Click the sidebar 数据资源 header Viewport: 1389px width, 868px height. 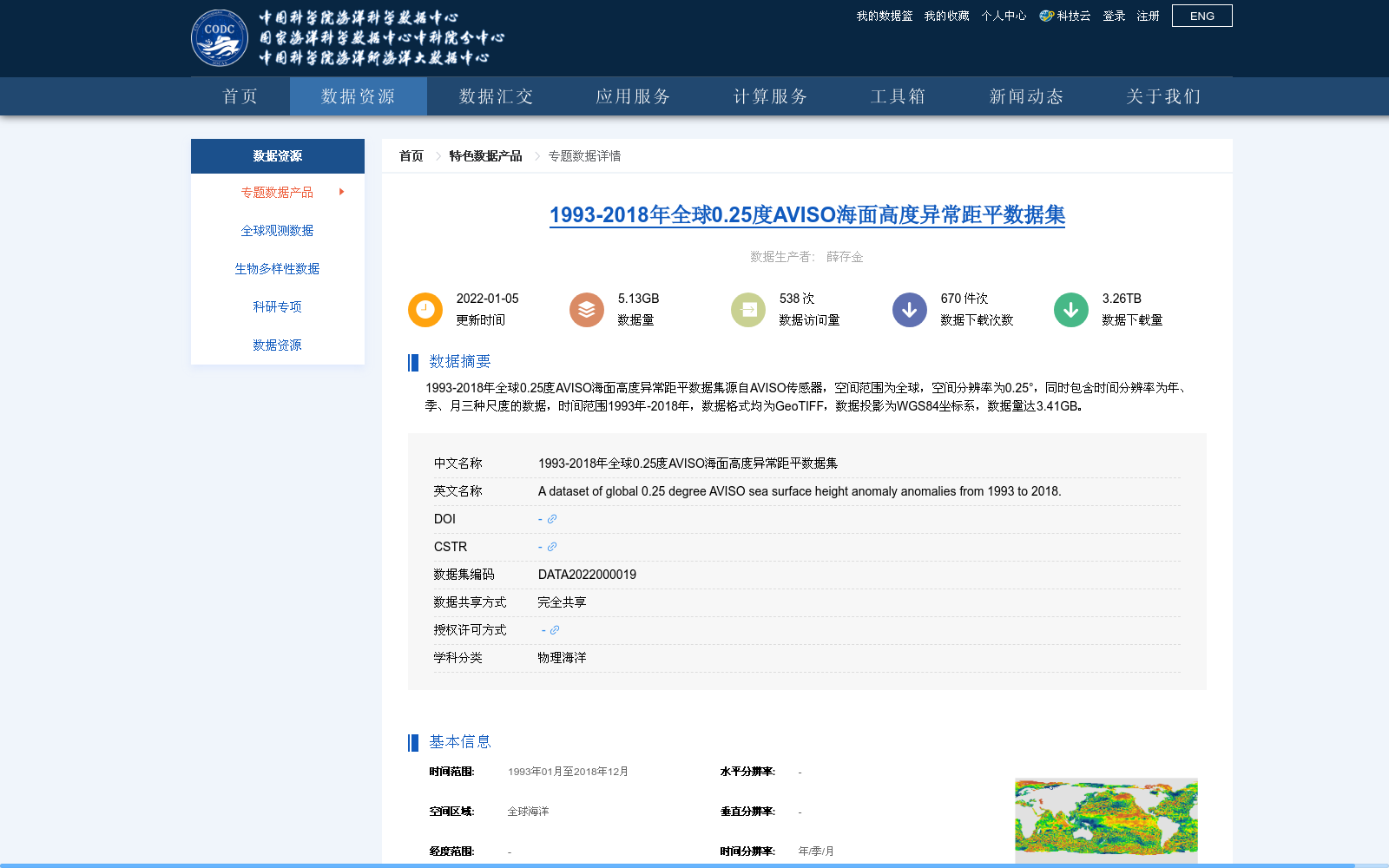click(x=278, y=156)
